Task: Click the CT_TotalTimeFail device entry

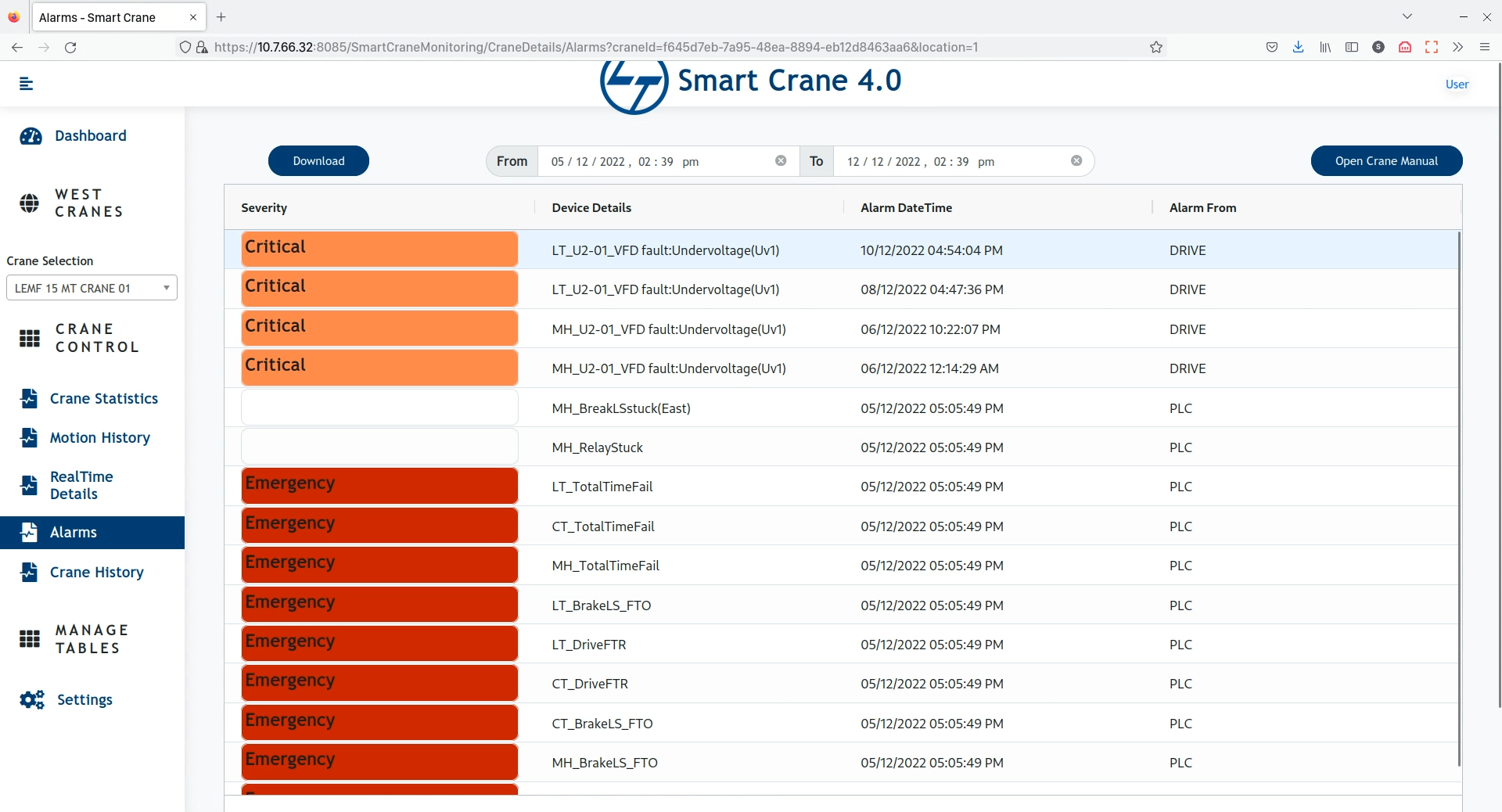Action: coord(603,526)
